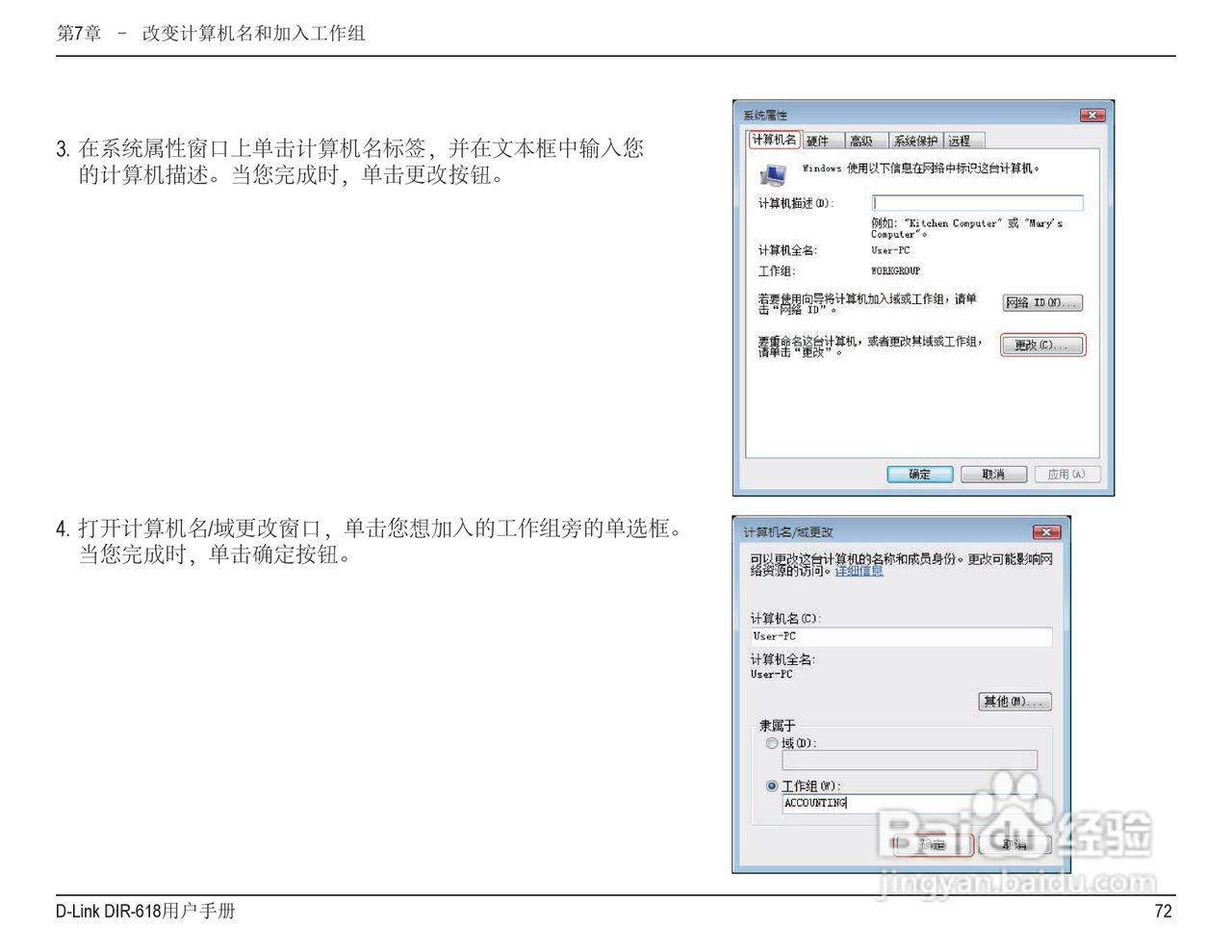Screen dimensions: 1232x952
Task: 切换到高级选项卡
Action: [x=863, y=140]
